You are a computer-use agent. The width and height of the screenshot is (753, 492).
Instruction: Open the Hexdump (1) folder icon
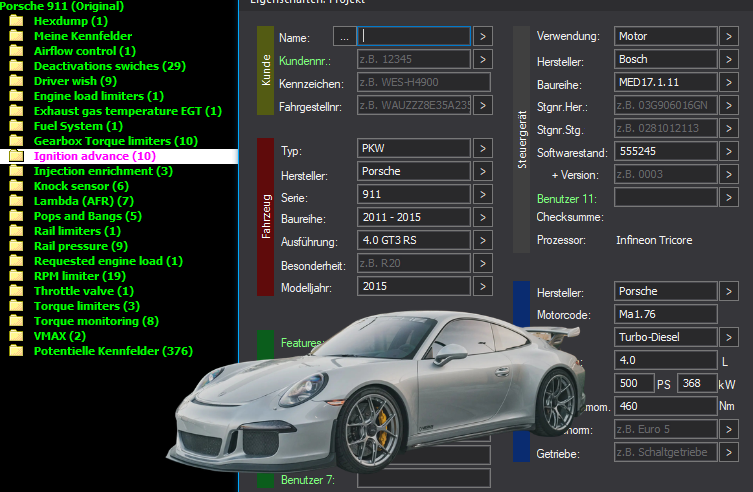tap(16, 21)
